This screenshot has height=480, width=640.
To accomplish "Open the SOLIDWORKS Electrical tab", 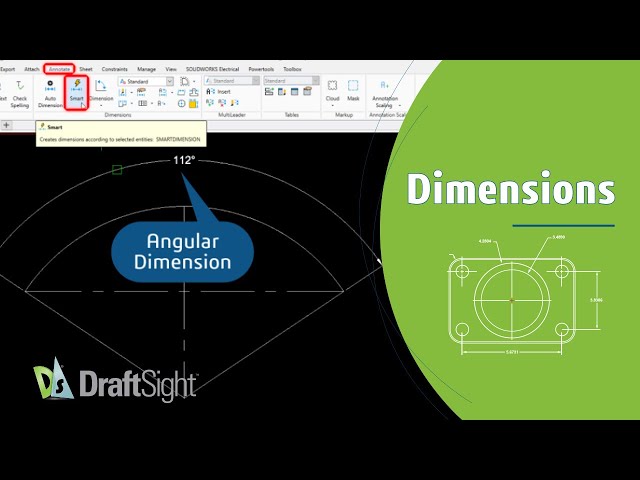I will coord(213,69).
